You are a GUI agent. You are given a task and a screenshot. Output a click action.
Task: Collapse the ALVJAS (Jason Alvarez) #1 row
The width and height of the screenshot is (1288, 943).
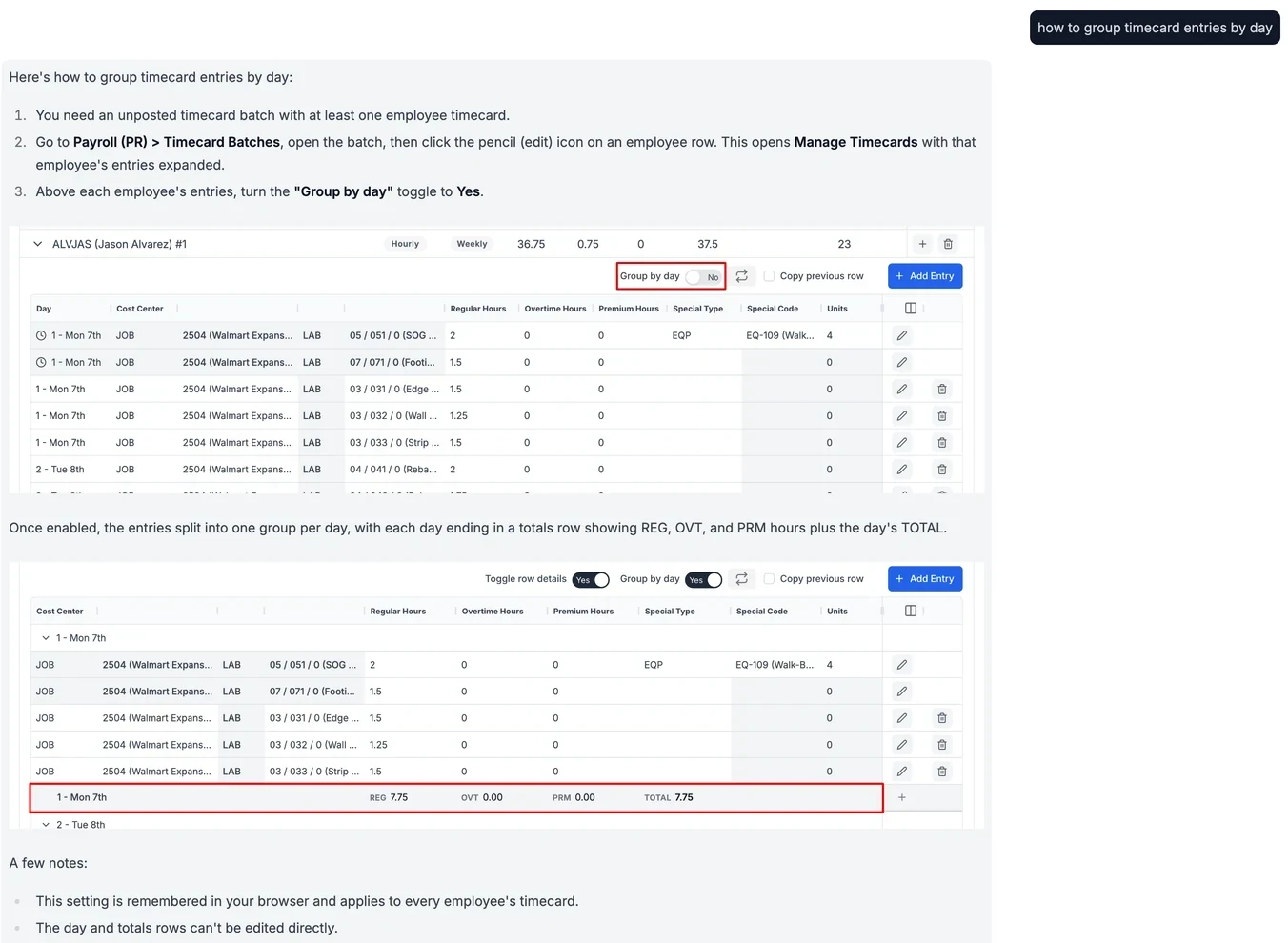tap(38, 244)
